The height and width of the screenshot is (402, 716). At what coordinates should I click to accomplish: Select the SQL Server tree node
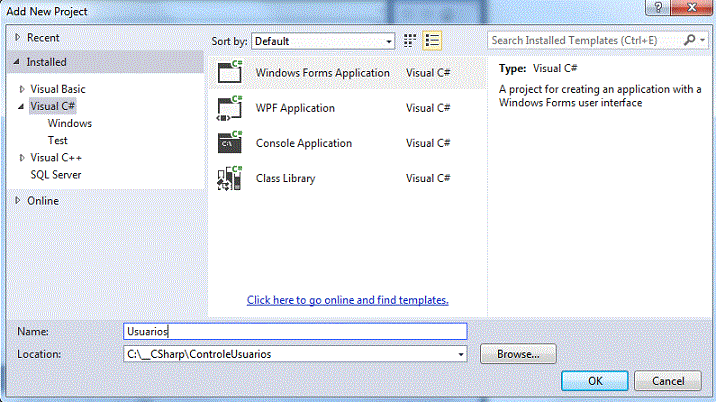(x=56, y=175)
